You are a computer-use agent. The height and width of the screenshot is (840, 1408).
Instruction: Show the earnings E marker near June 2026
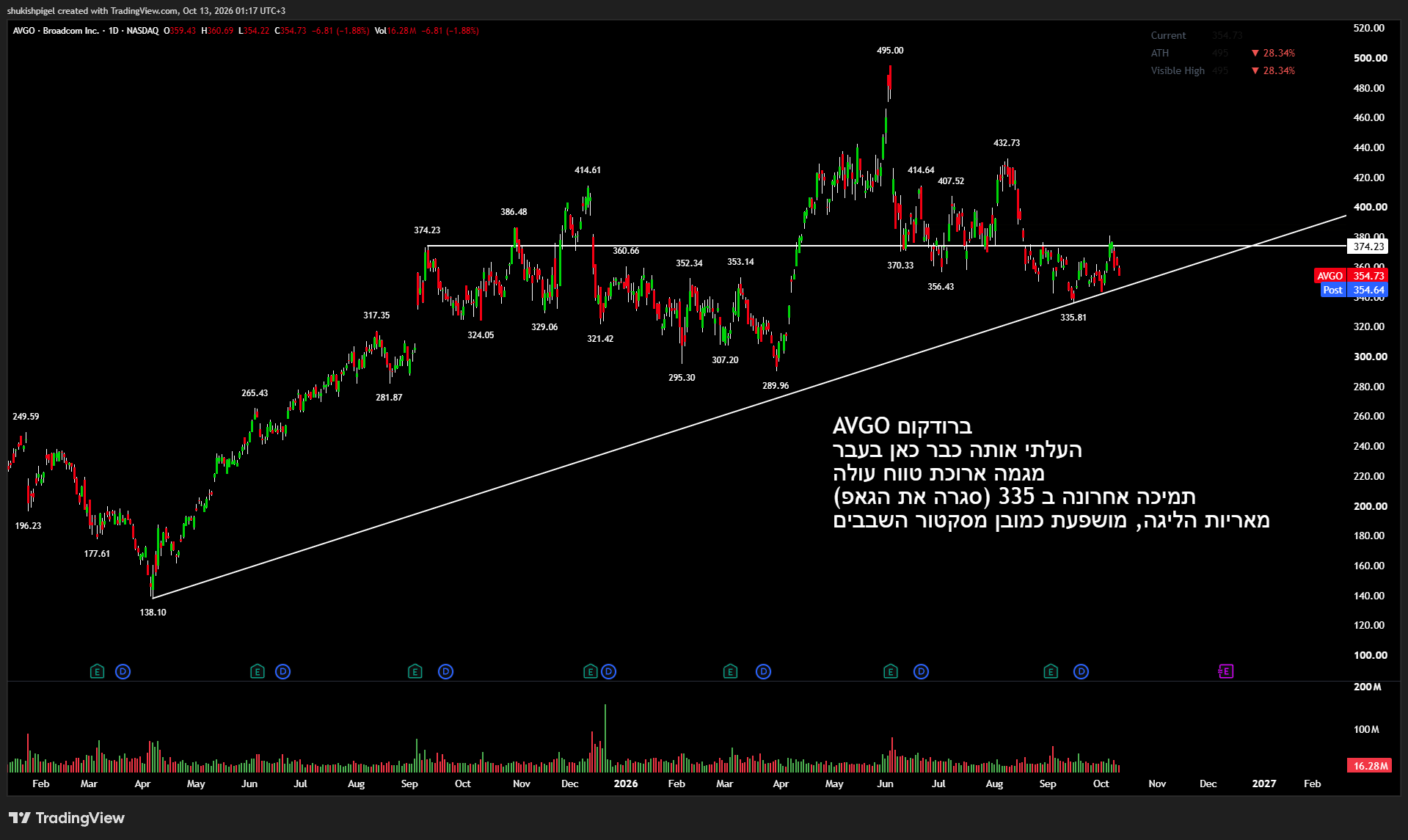click(x=890, y=671)
